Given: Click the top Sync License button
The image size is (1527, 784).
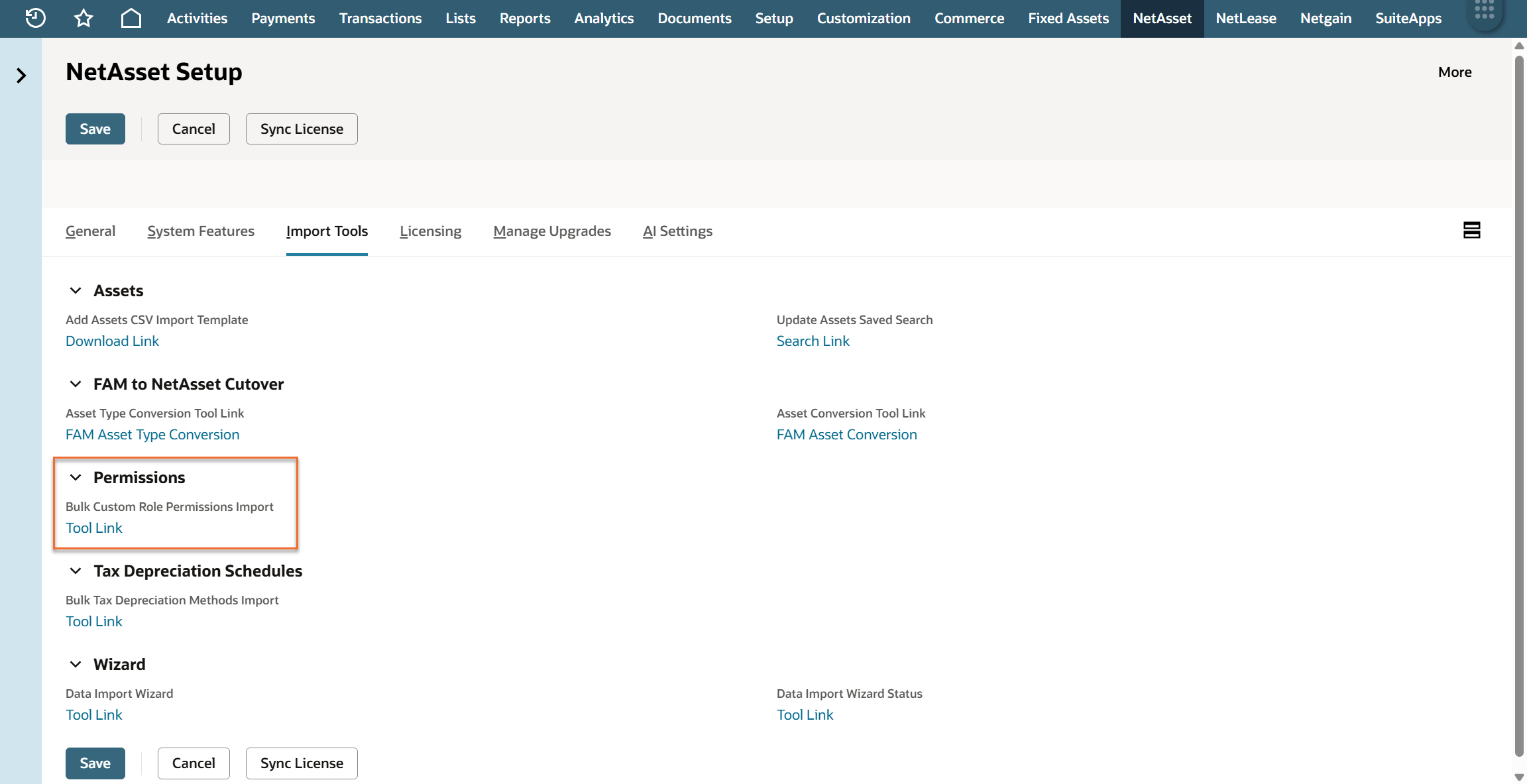Looking at the screenshot, I should click(302, 129).
